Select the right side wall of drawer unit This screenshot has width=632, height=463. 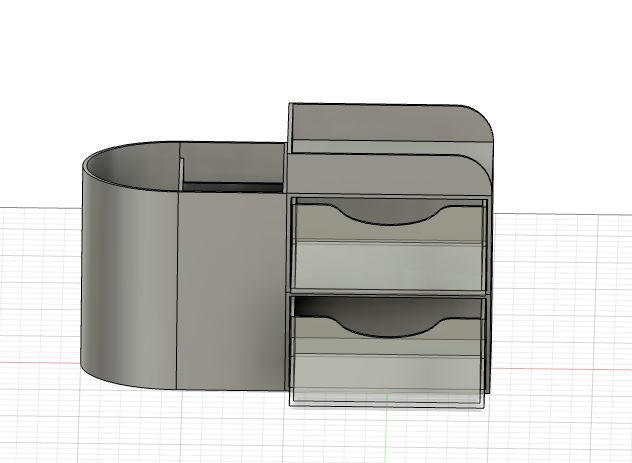pos(490,294)
